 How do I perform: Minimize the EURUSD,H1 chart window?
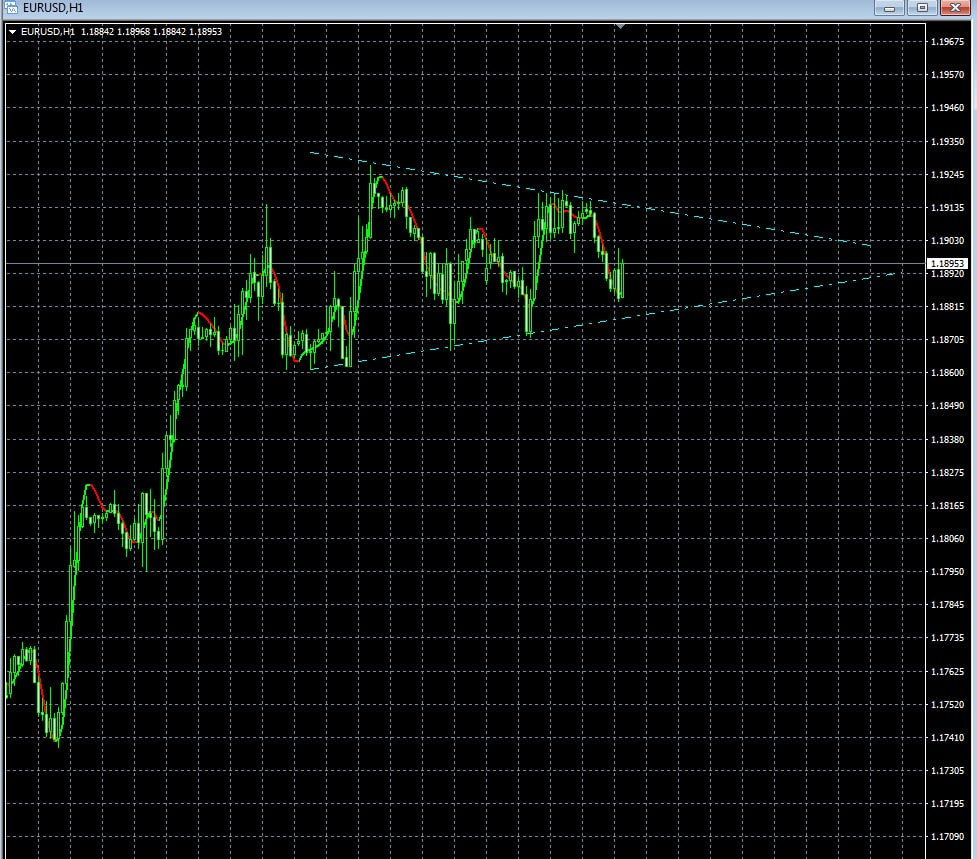889,7
